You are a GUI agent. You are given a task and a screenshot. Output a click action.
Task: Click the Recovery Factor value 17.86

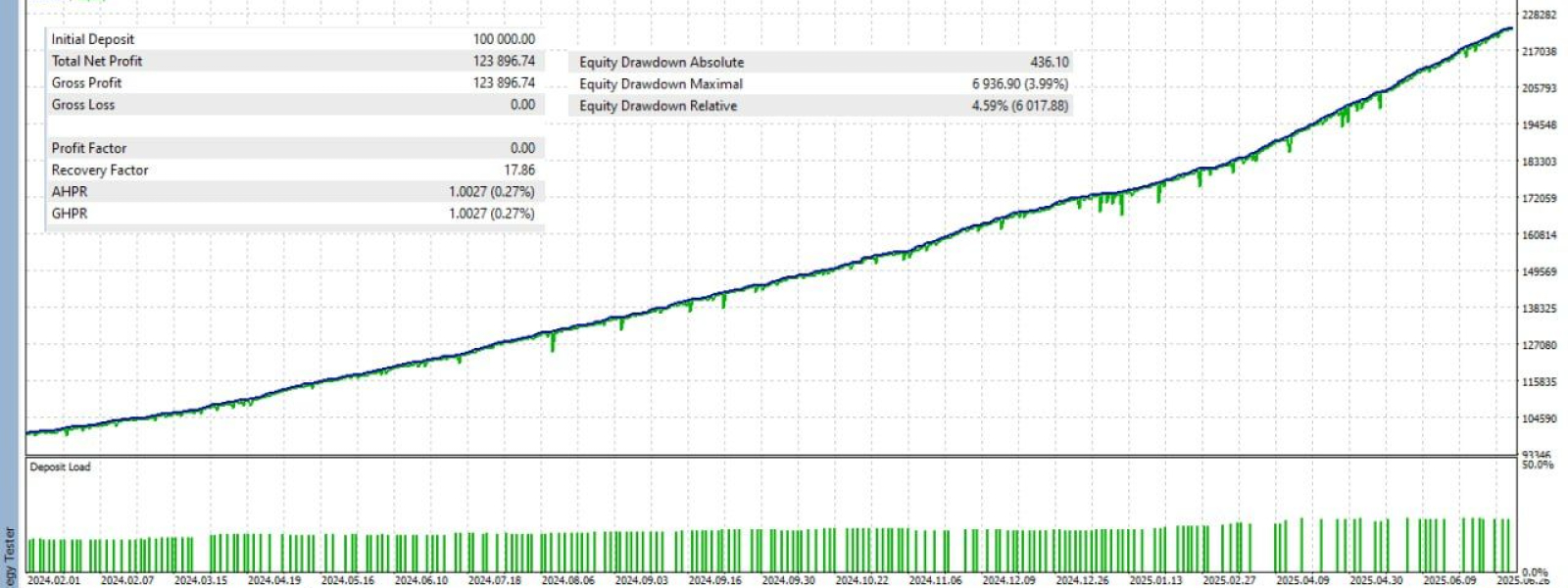point(519,170)
